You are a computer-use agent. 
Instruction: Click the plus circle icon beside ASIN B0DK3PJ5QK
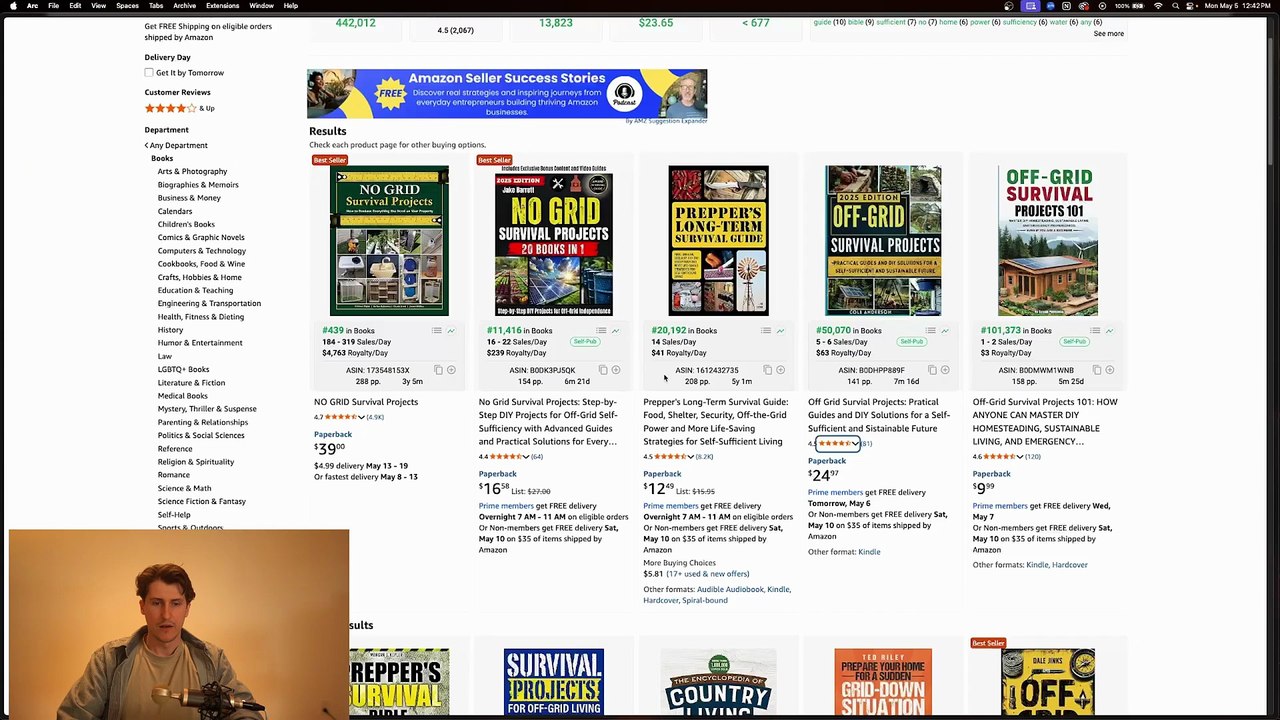click(x=616, y=371)
